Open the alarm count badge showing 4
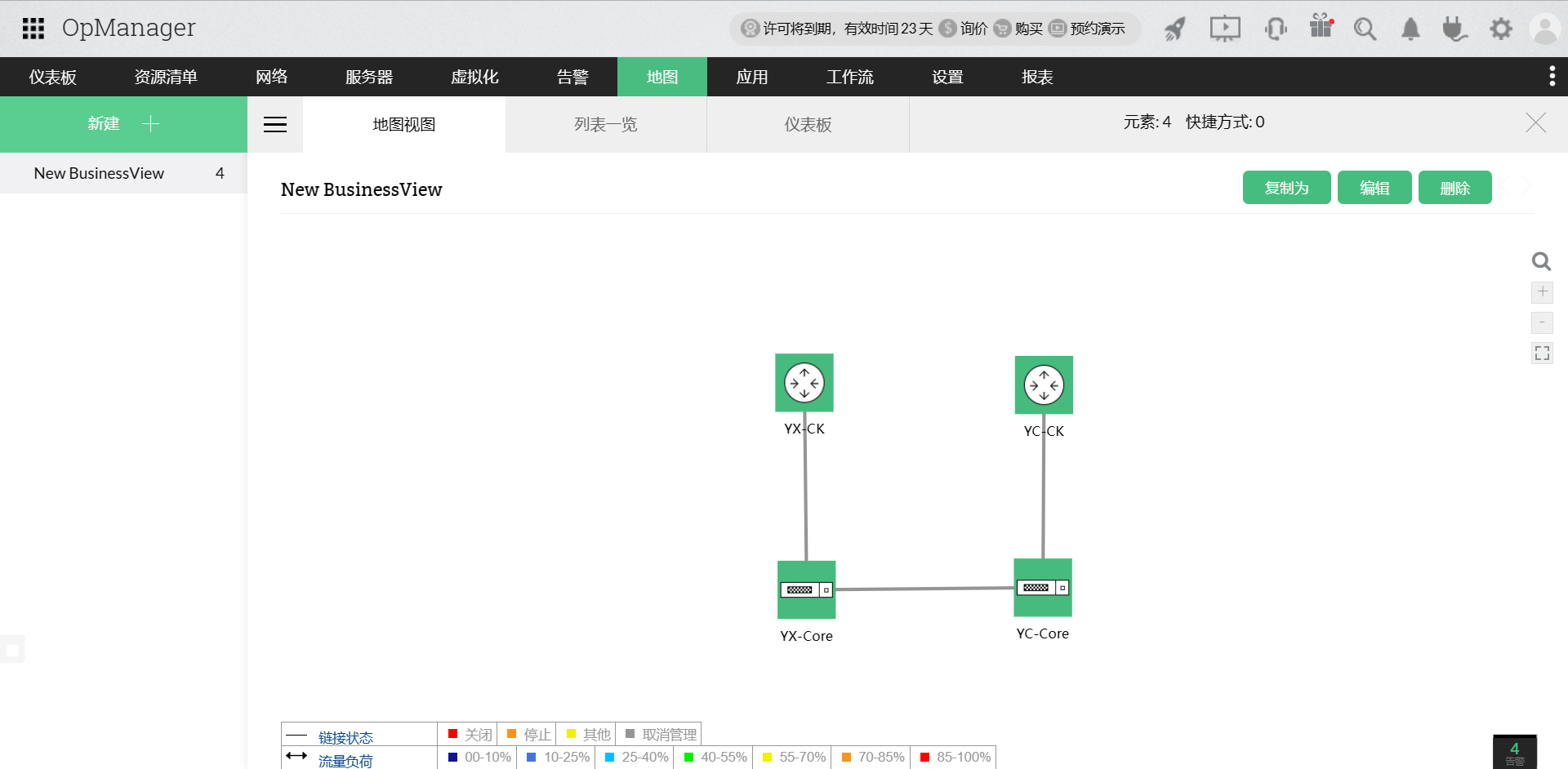Screen dimensions: 1568x769 point(1515,752)
